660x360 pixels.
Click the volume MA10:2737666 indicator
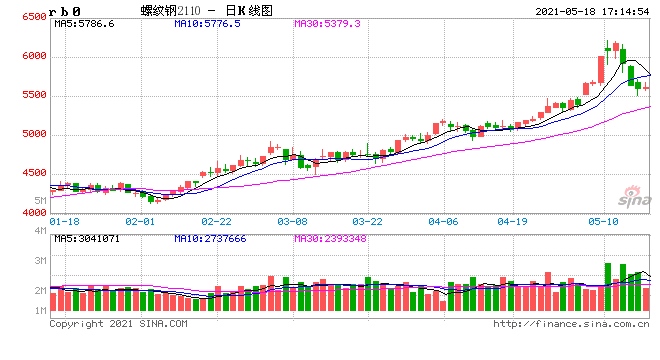(x=210, y=239)
